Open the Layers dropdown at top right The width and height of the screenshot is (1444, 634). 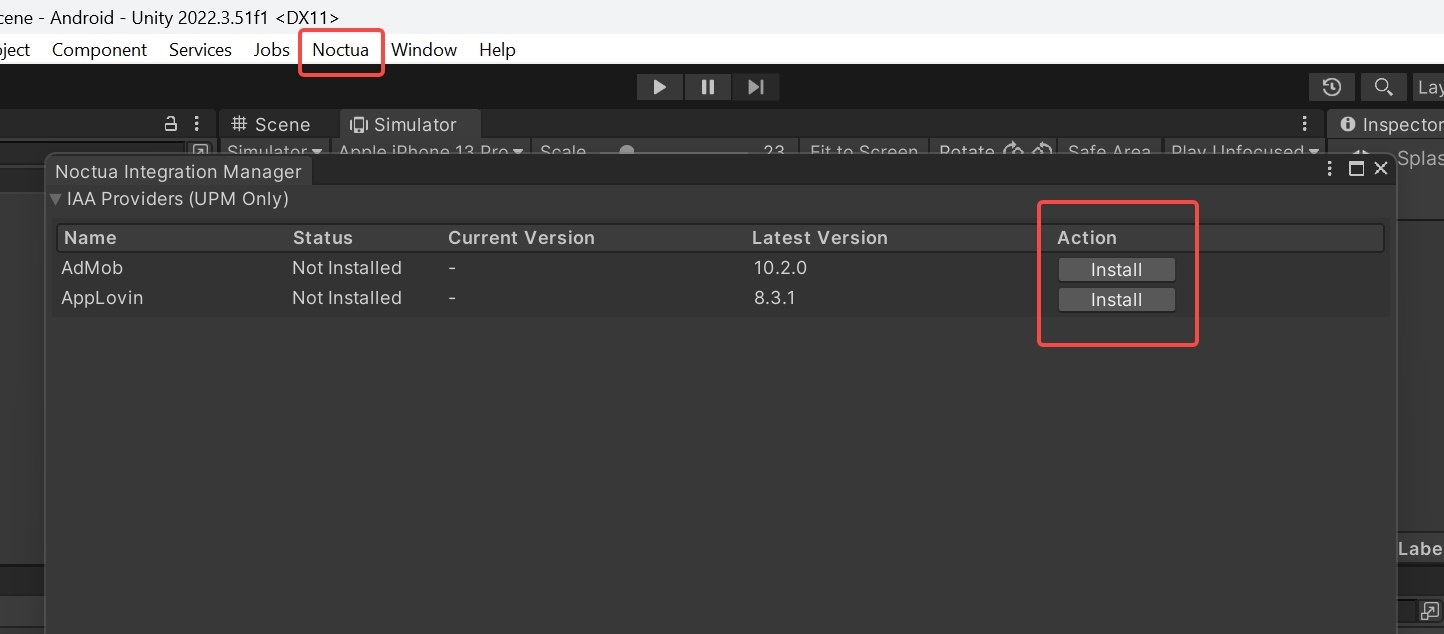(1430, 87)
